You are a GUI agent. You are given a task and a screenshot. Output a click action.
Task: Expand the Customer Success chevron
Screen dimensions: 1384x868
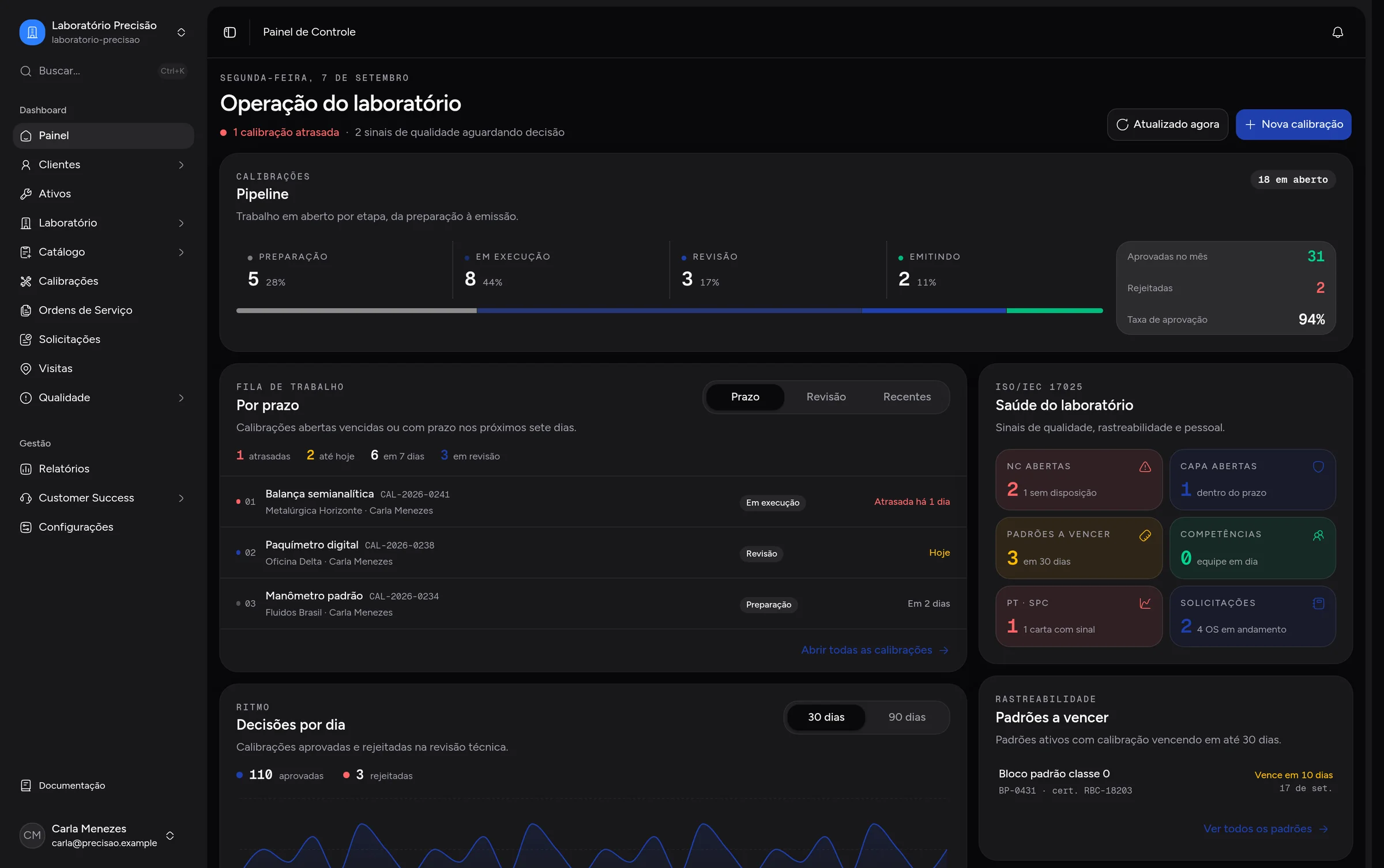pyautogui.click(x=181, y=499)
